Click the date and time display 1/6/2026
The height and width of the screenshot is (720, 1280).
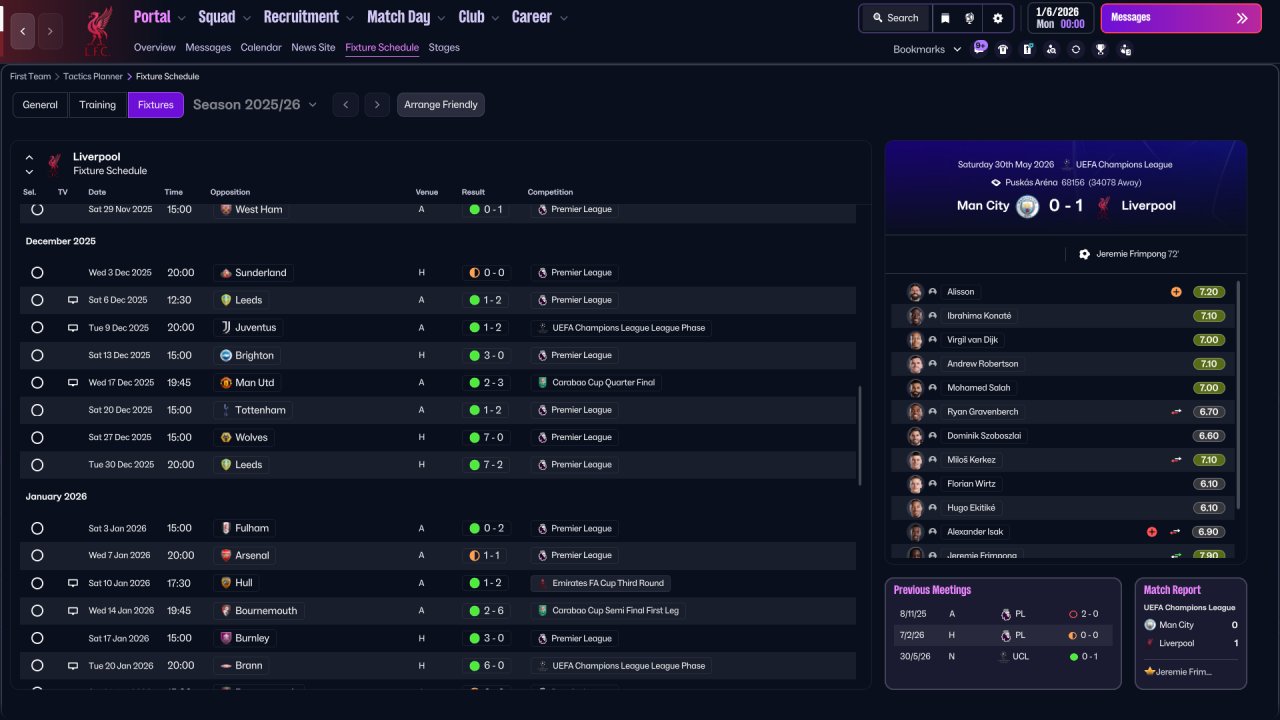[x=1060, y=18]
